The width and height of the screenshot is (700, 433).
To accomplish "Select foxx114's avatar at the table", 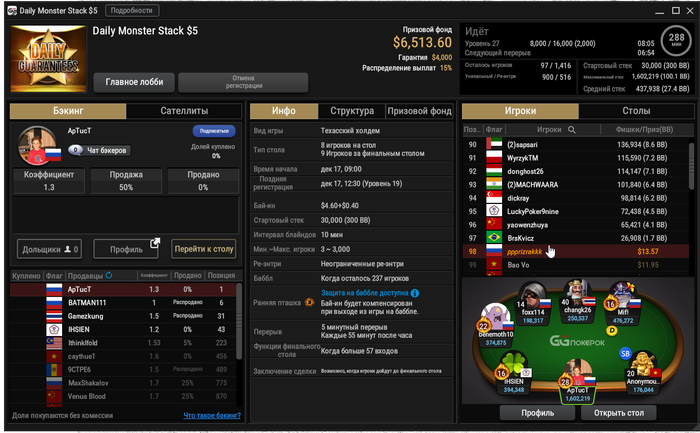I will 533,295.
